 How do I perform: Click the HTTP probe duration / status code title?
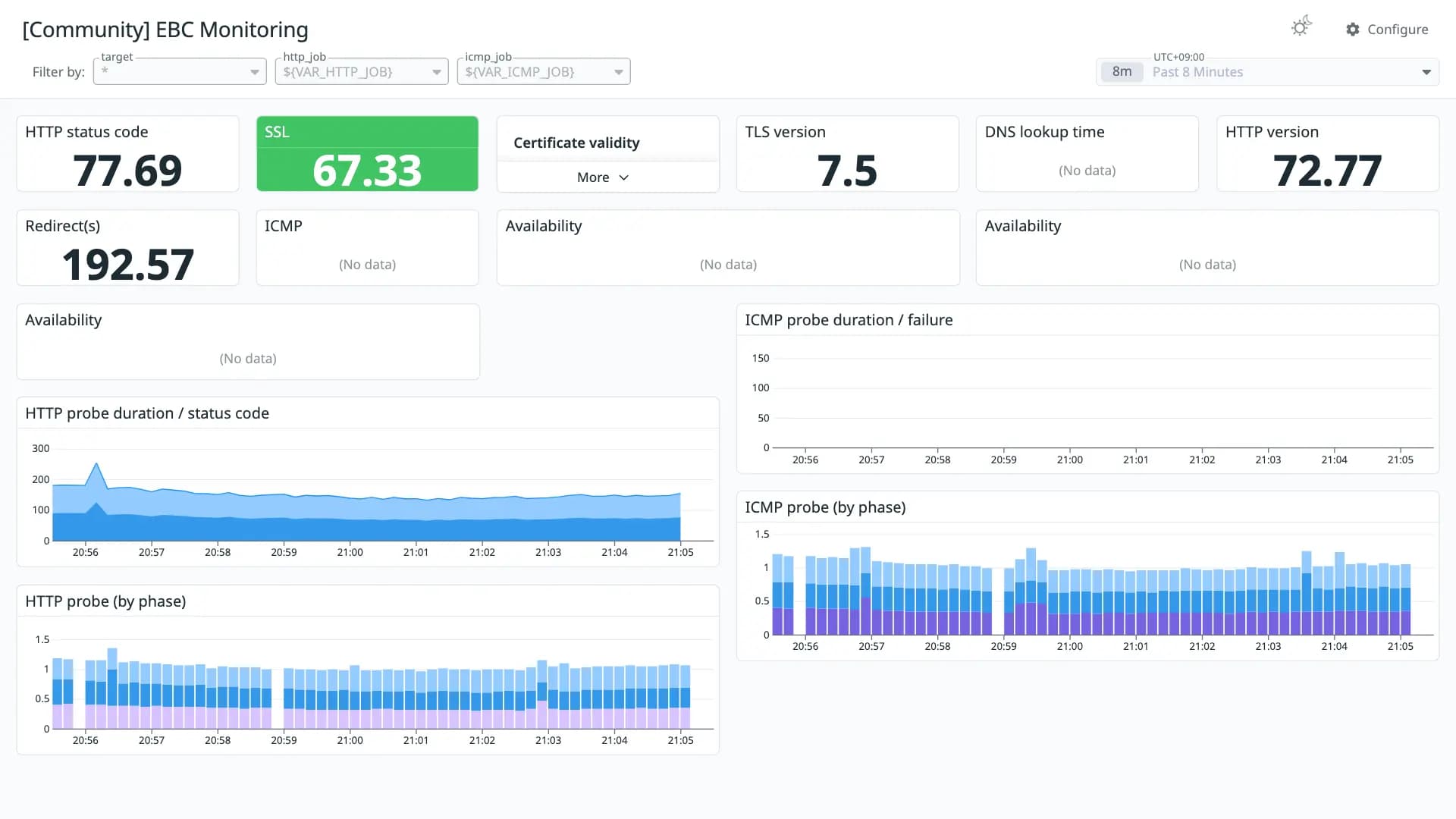pos(147,413)
